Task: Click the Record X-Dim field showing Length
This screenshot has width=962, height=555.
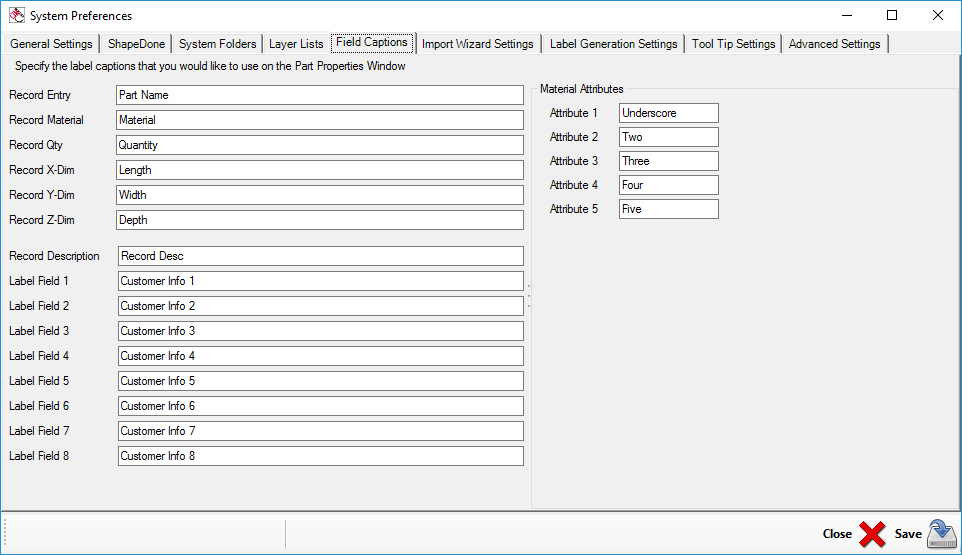Action: click(320, 170)
